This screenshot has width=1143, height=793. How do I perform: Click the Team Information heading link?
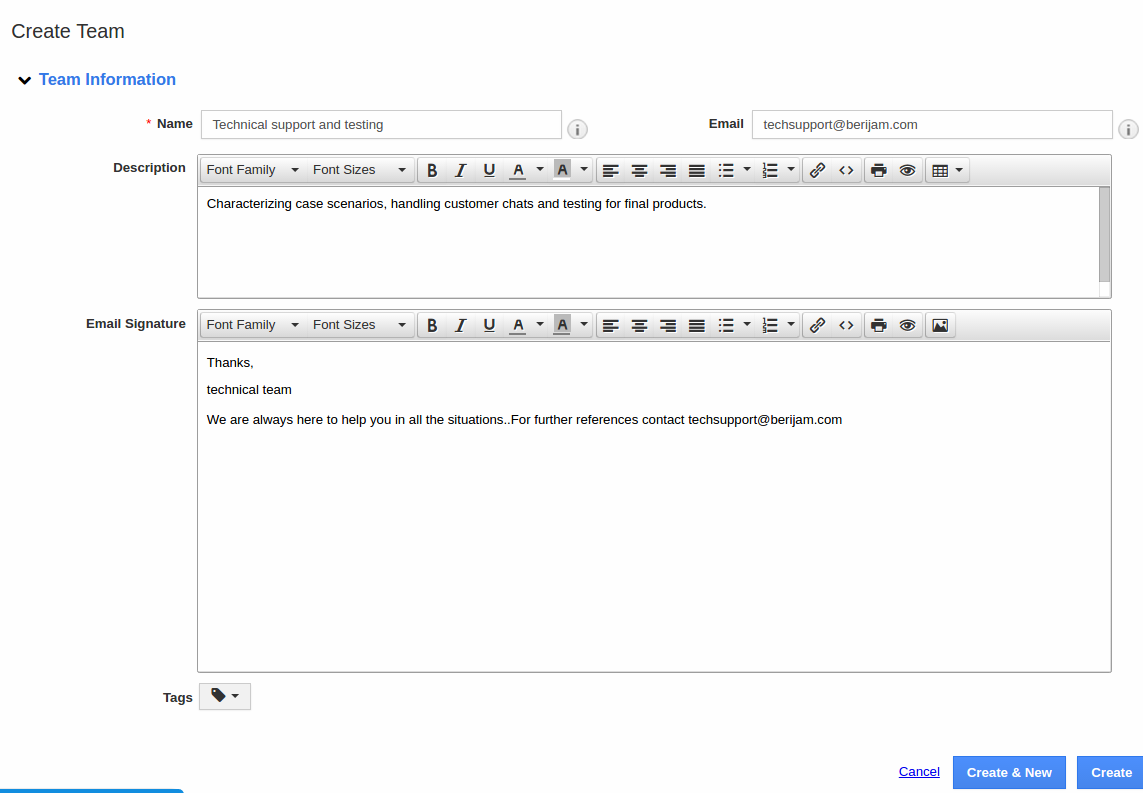[107, 79]
